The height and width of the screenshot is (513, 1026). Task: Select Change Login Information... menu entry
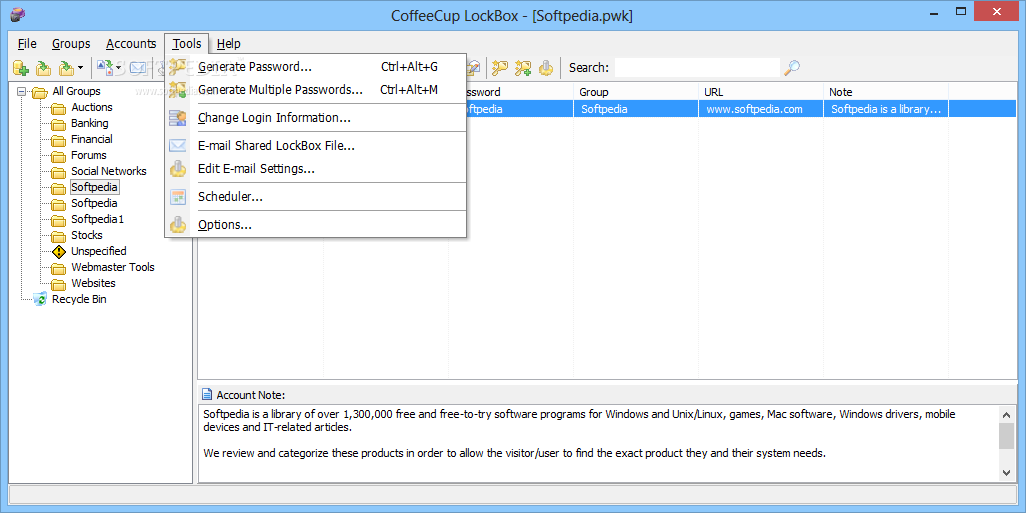[x=315, y=118]
